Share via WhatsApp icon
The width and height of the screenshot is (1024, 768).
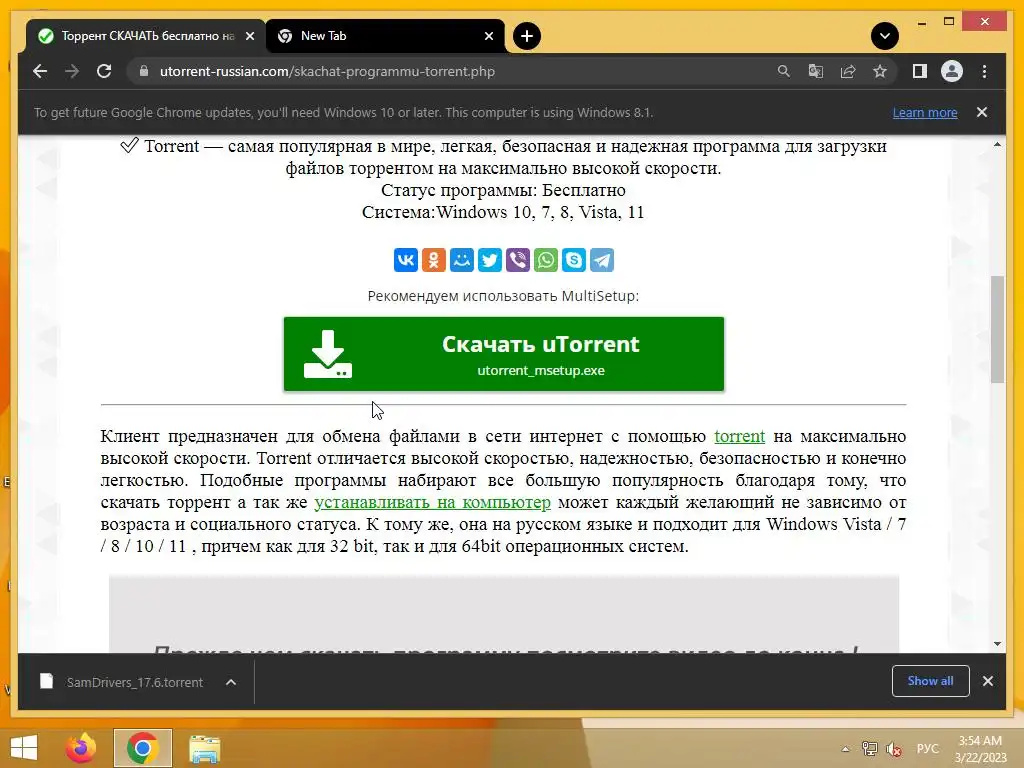(546, 260)
